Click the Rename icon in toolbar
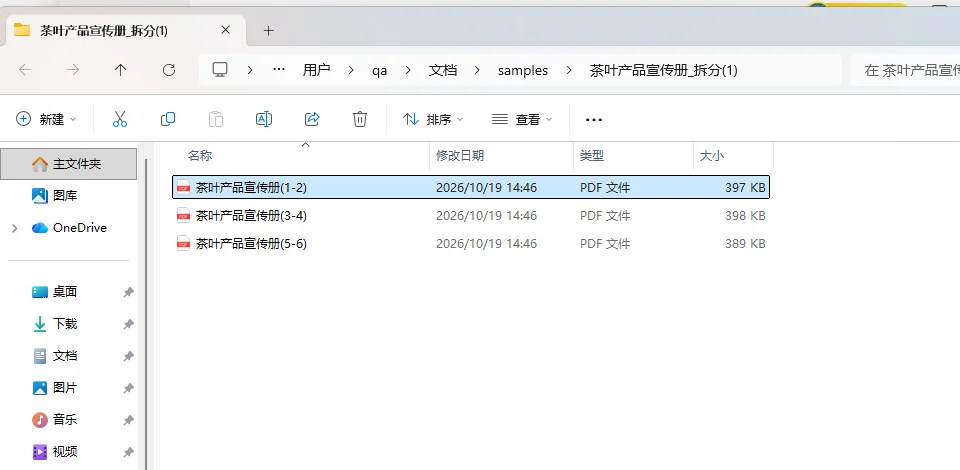 click(264, 119)
